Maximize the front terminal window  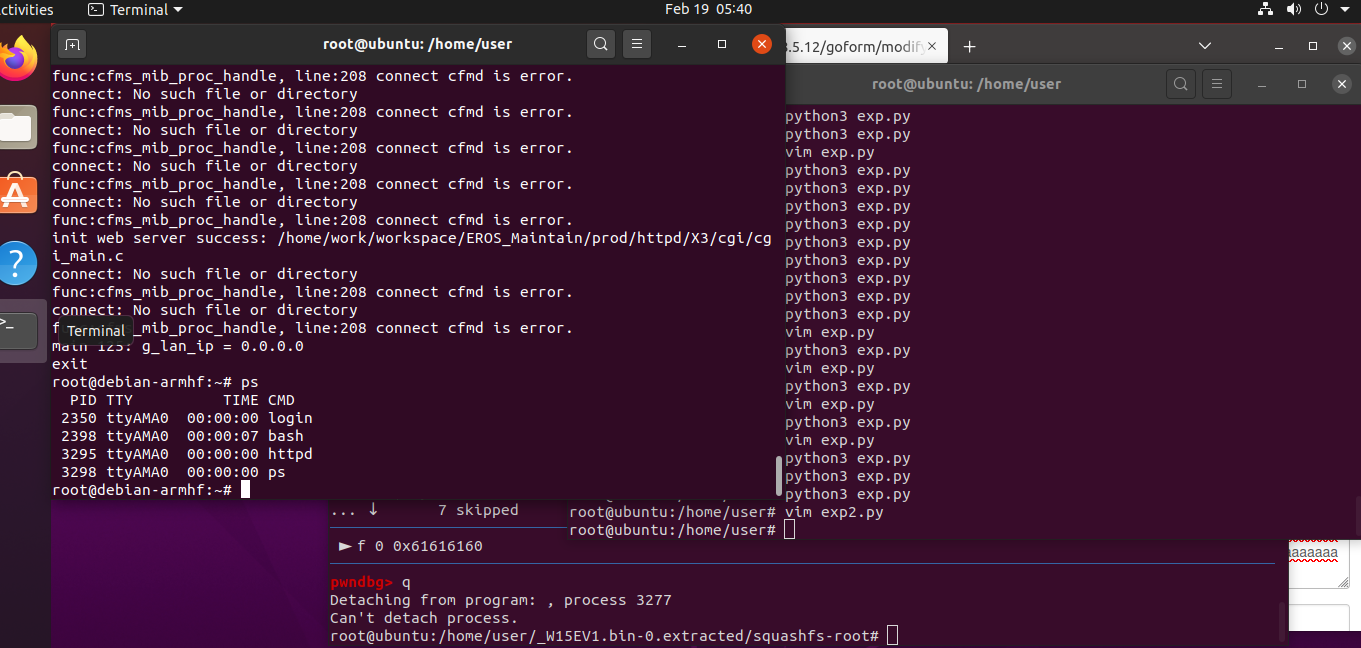point(722,44)
